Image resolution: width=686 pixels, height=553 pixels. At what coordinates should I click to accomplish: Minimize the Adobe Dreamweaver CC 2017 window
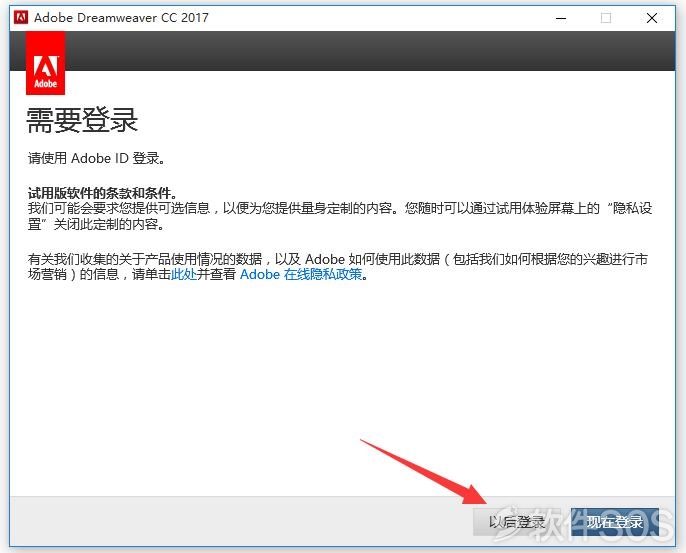[561, 18]
